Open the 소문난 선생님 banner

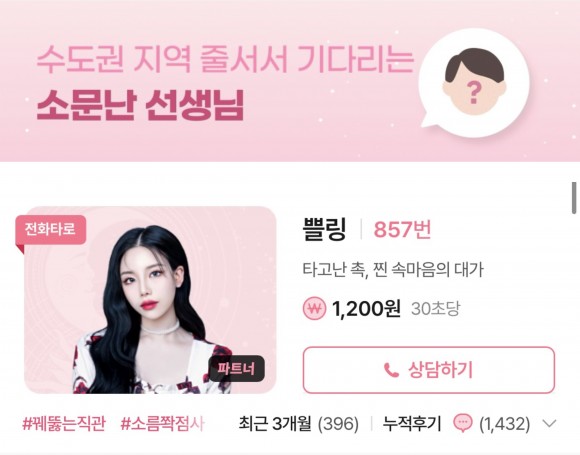coord(290,81)
